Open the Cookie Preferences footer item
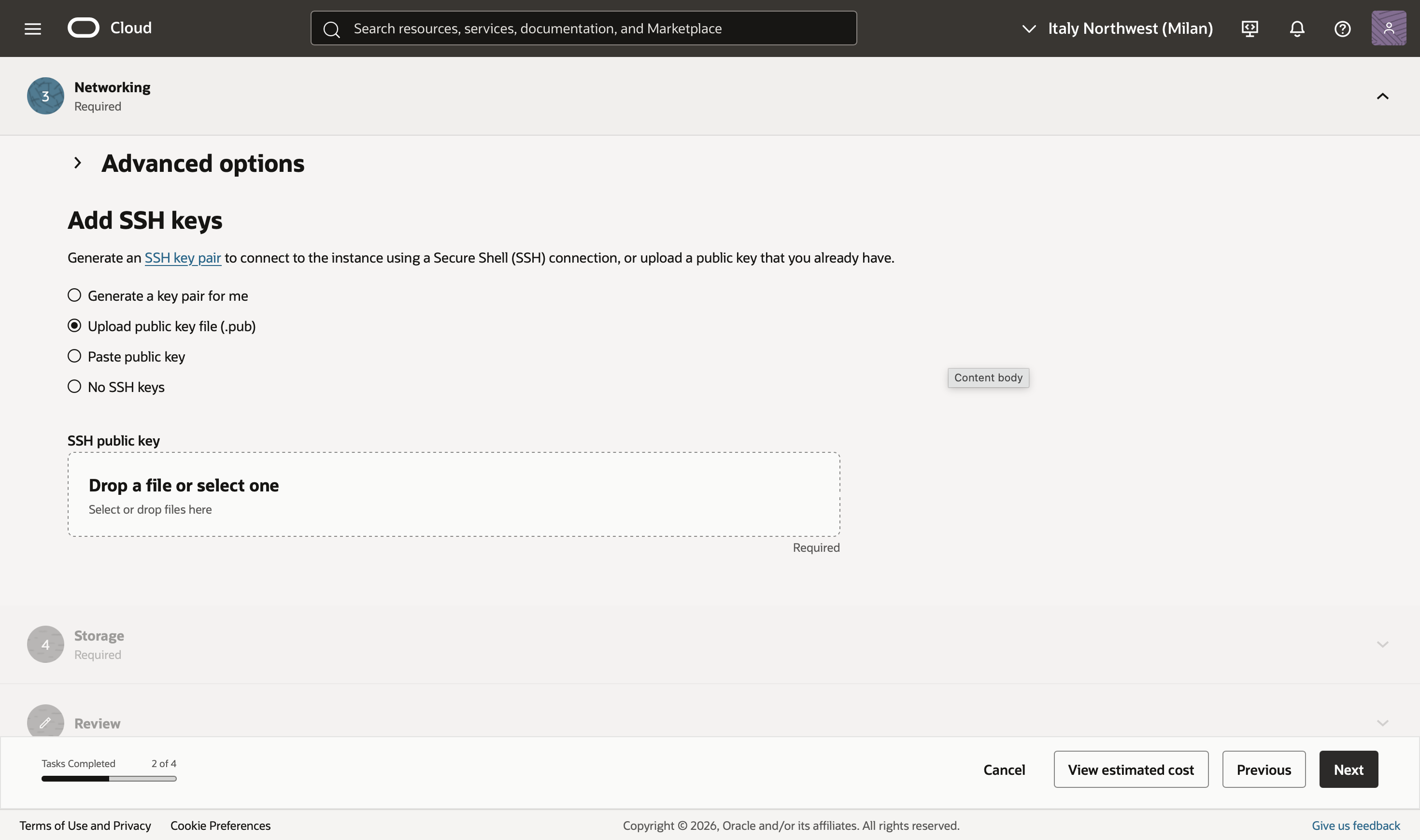 [220, 826]
